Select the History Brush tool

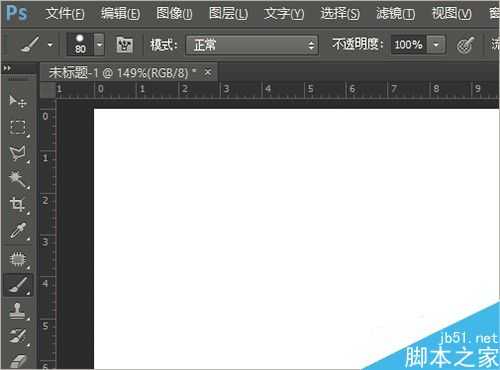point(18,336)
